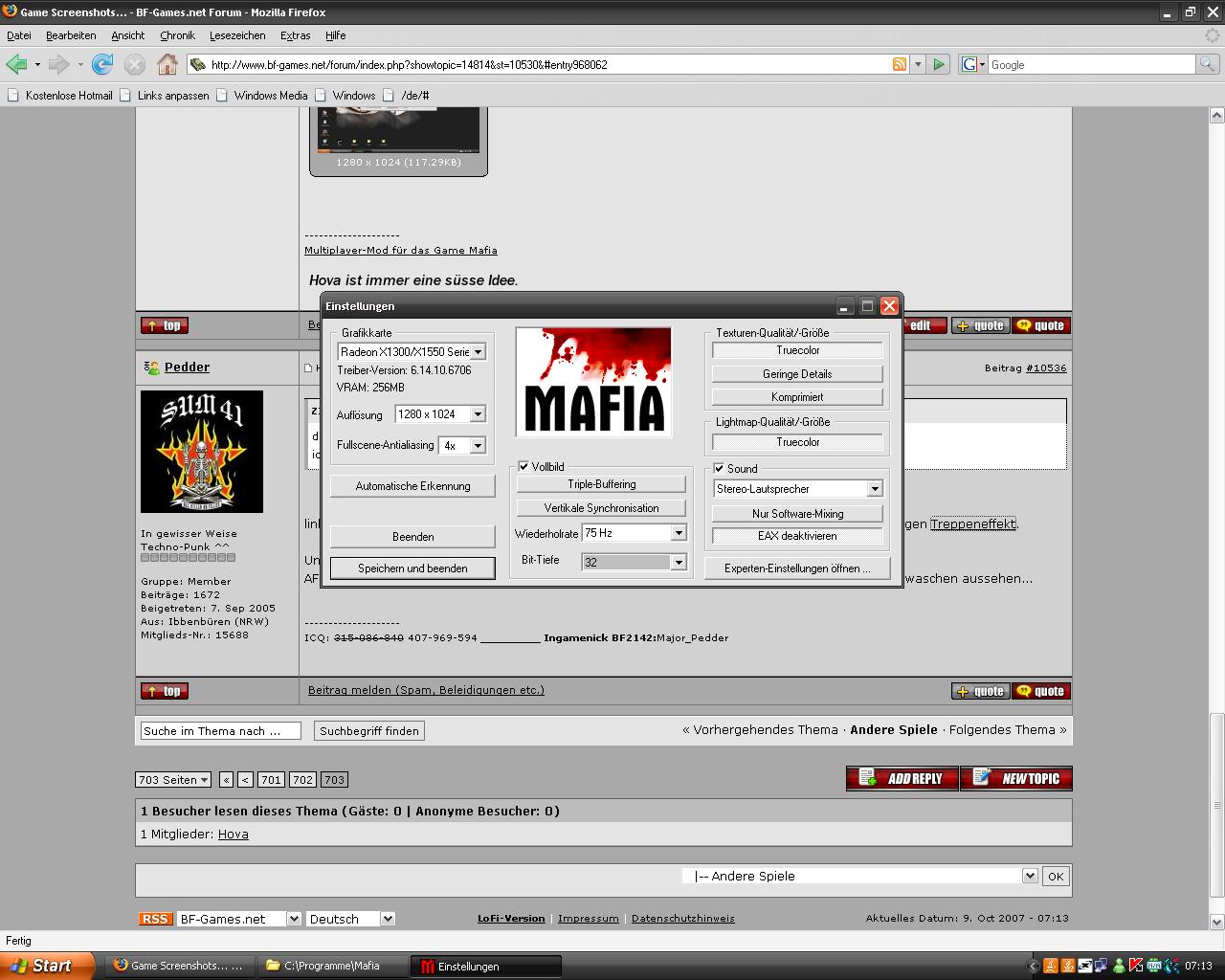Open the Bearbeiten menu

tap(71, 35)
